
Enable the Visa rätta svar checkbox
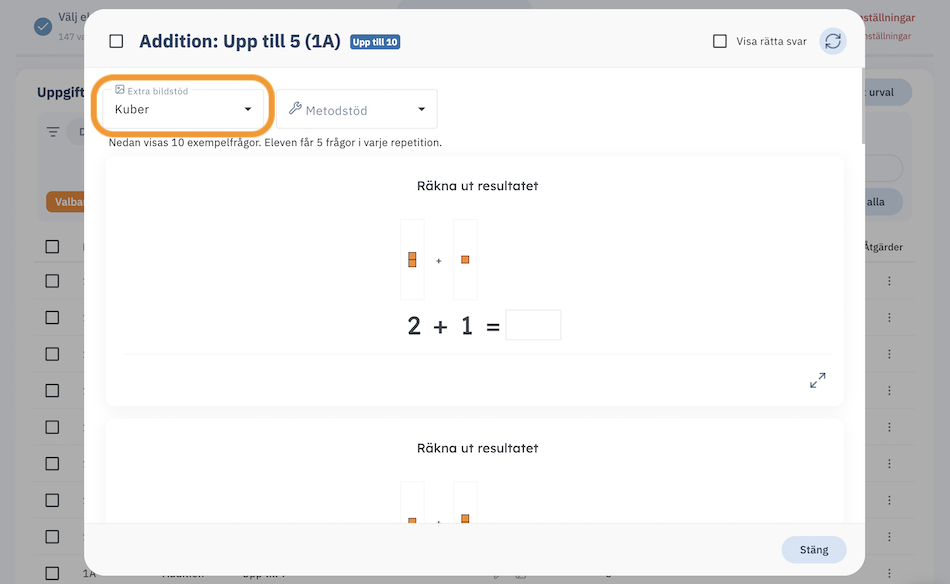pyautogui.click(x=719, y=41)
